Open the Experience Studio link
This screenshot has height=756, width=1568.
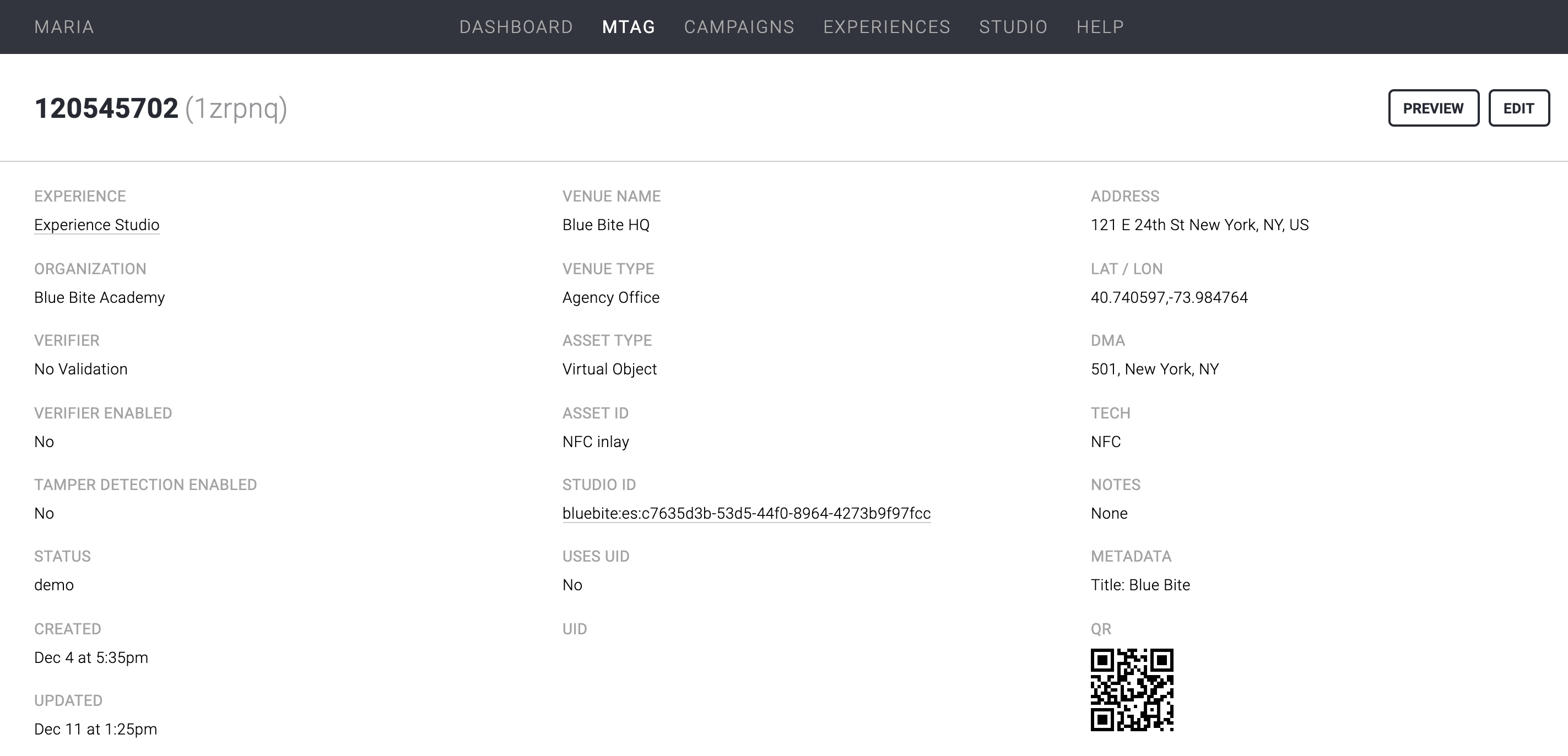tap(97, 225)
